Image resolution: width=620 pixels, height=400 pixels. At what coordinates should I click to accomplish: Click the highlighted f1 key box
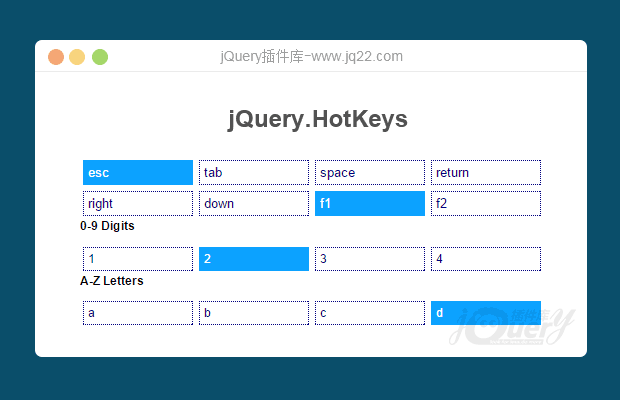pos(370,204)
